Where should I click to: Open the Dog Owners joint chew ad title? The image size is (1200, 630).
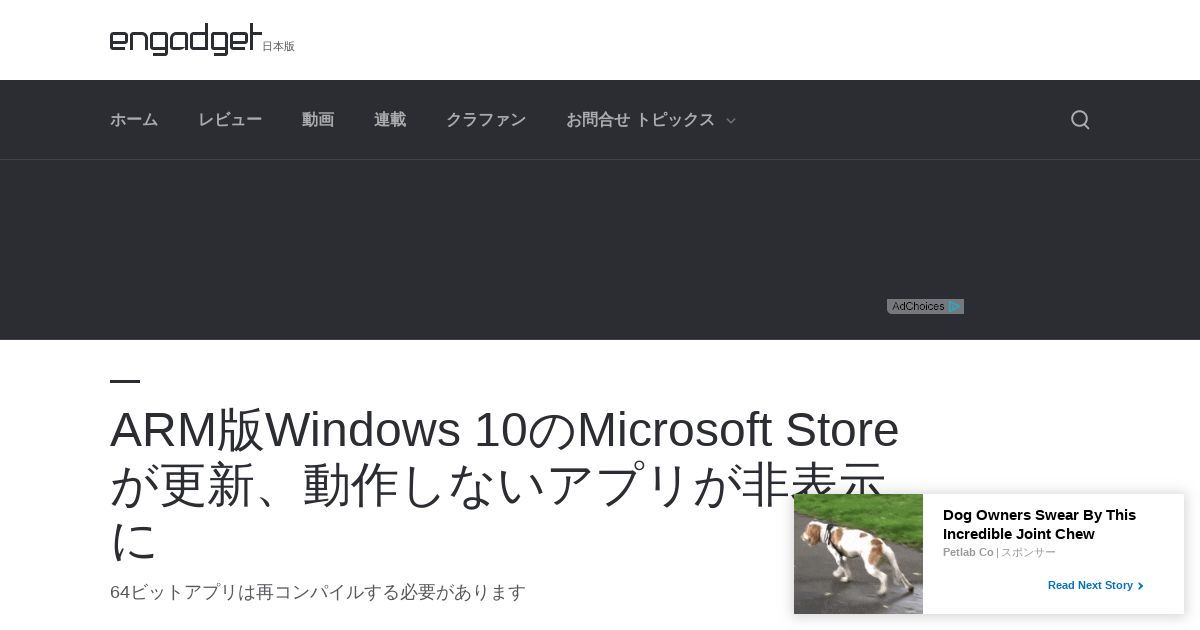click(x=1040, y=525)
